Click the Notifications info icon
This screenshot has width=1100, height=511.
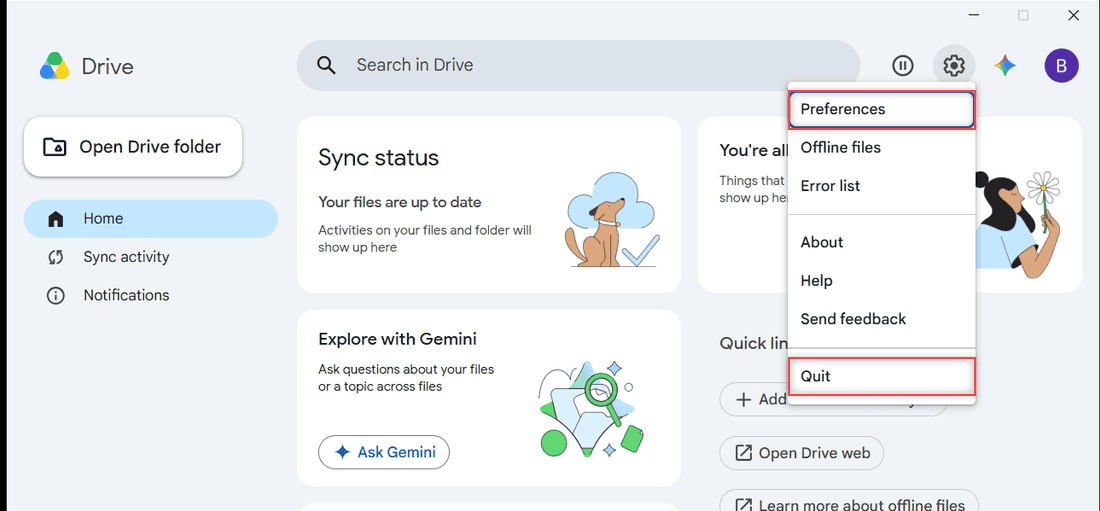coord(55,296)
